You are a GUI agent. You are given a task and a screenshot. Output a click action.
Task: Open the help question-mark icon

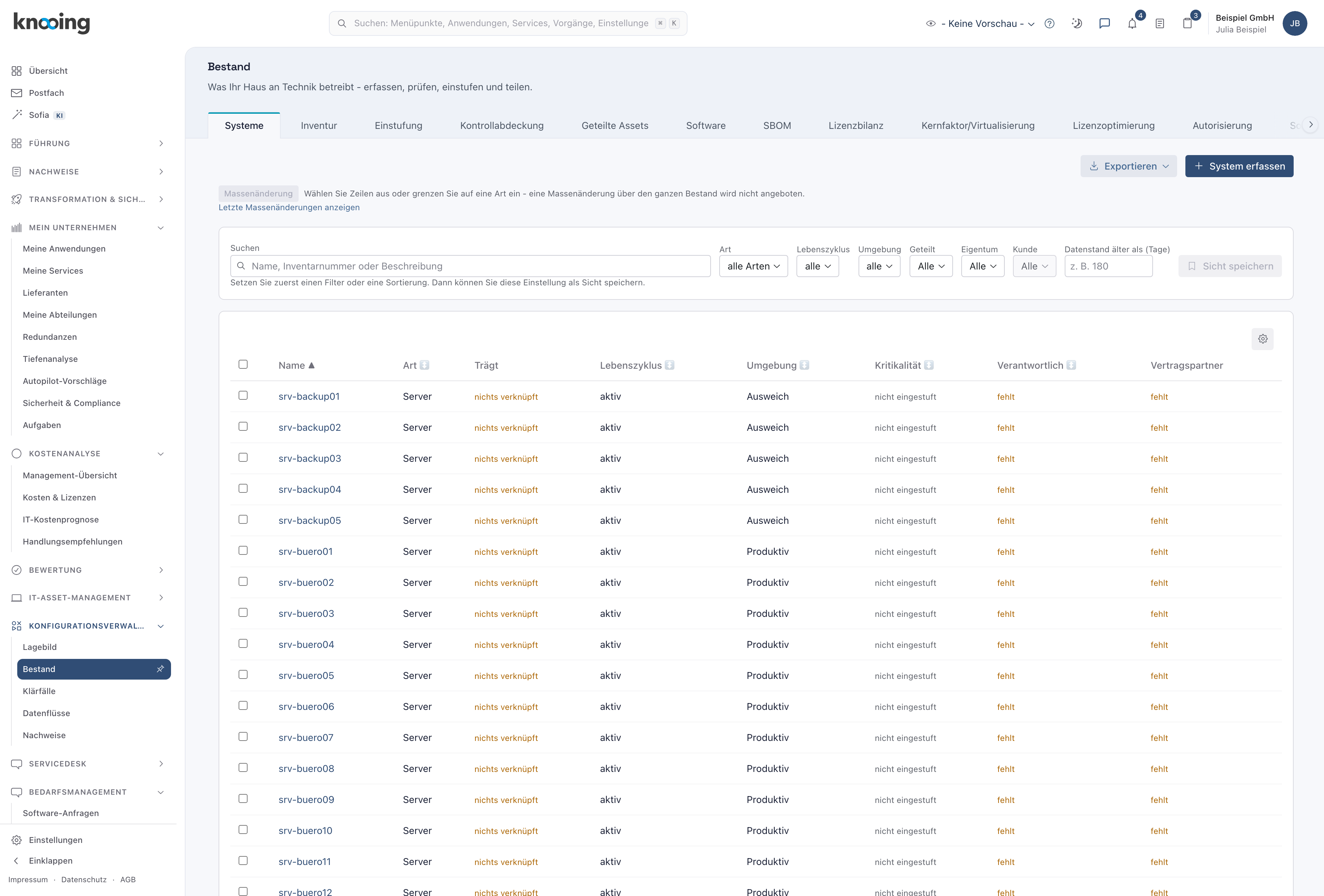pyautogui.click(x=1050, y=23)
